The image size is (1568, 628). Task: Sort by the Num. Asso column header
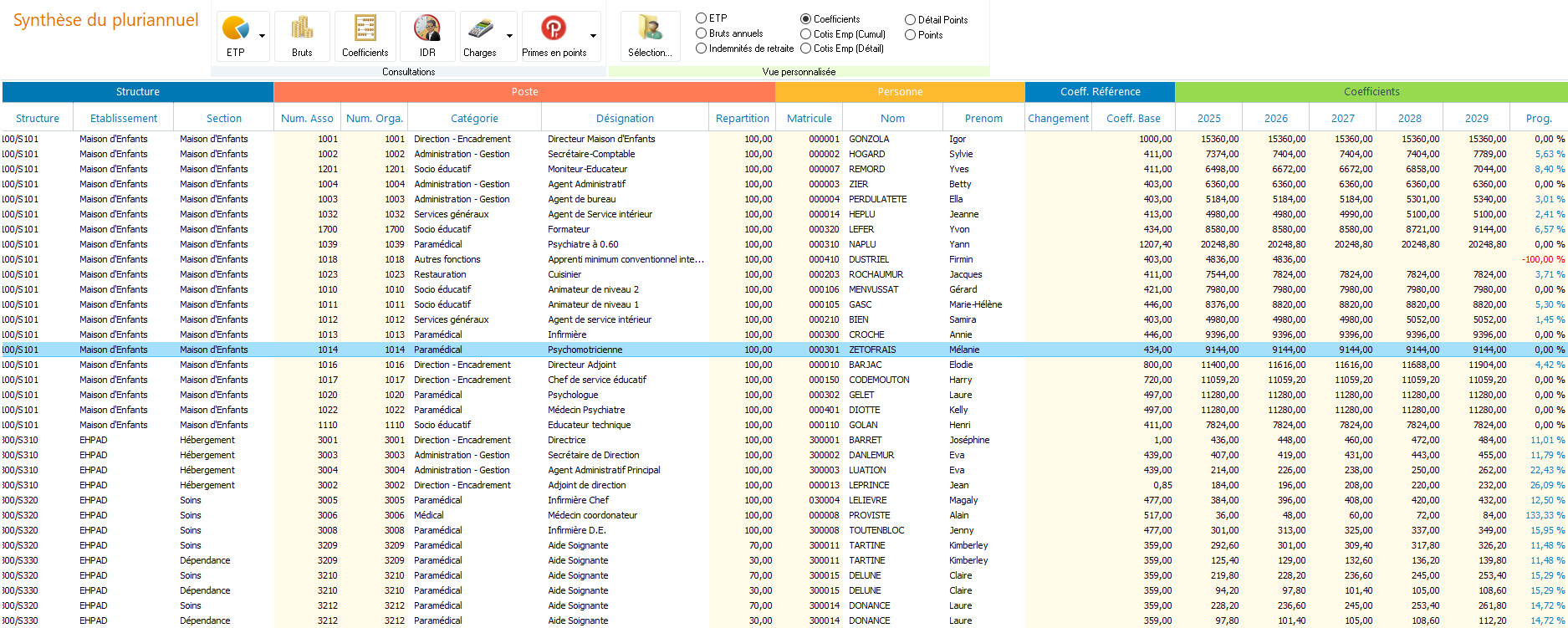pos(307,118)
